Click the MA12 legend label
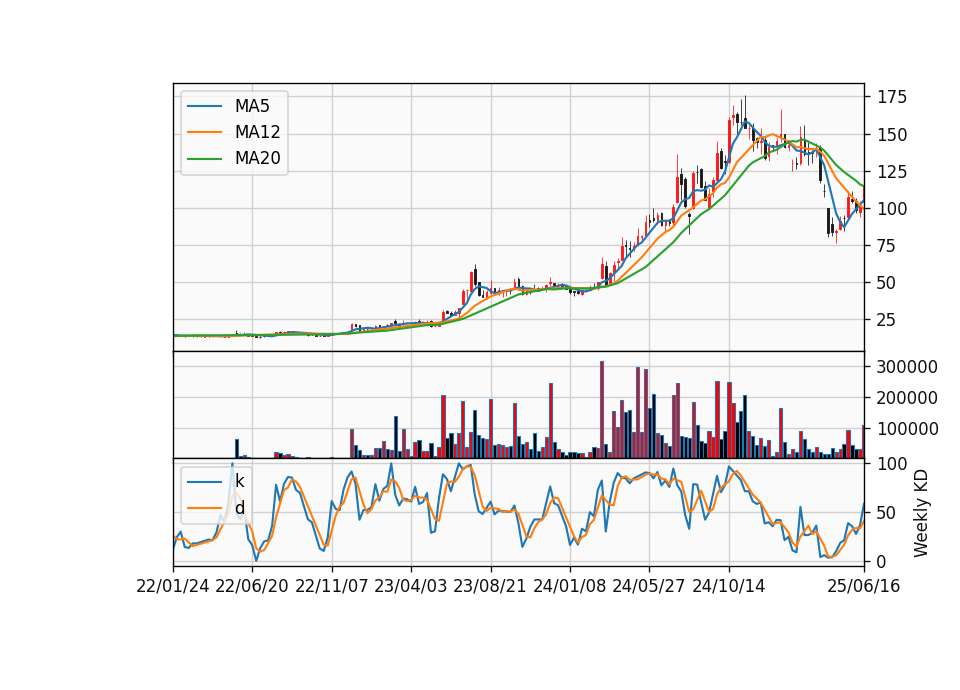 tap(257, 132)
